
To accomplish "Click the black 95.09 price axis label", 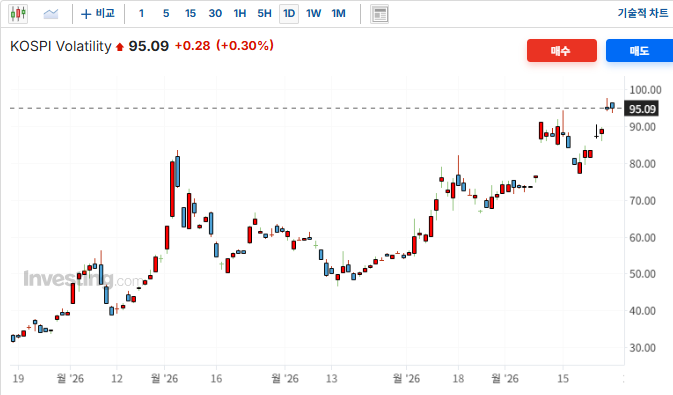I will pos(642,109).
